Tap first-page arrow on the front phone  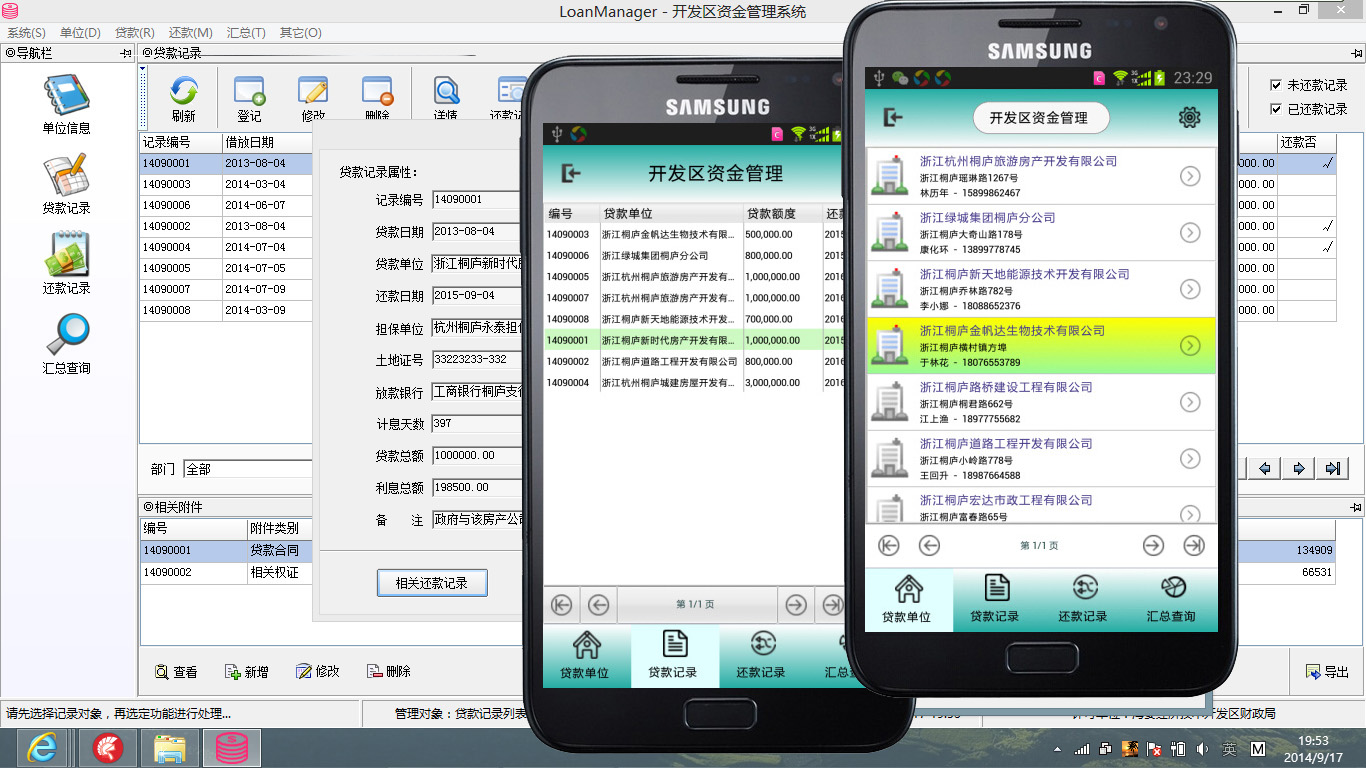click(889, 545)
